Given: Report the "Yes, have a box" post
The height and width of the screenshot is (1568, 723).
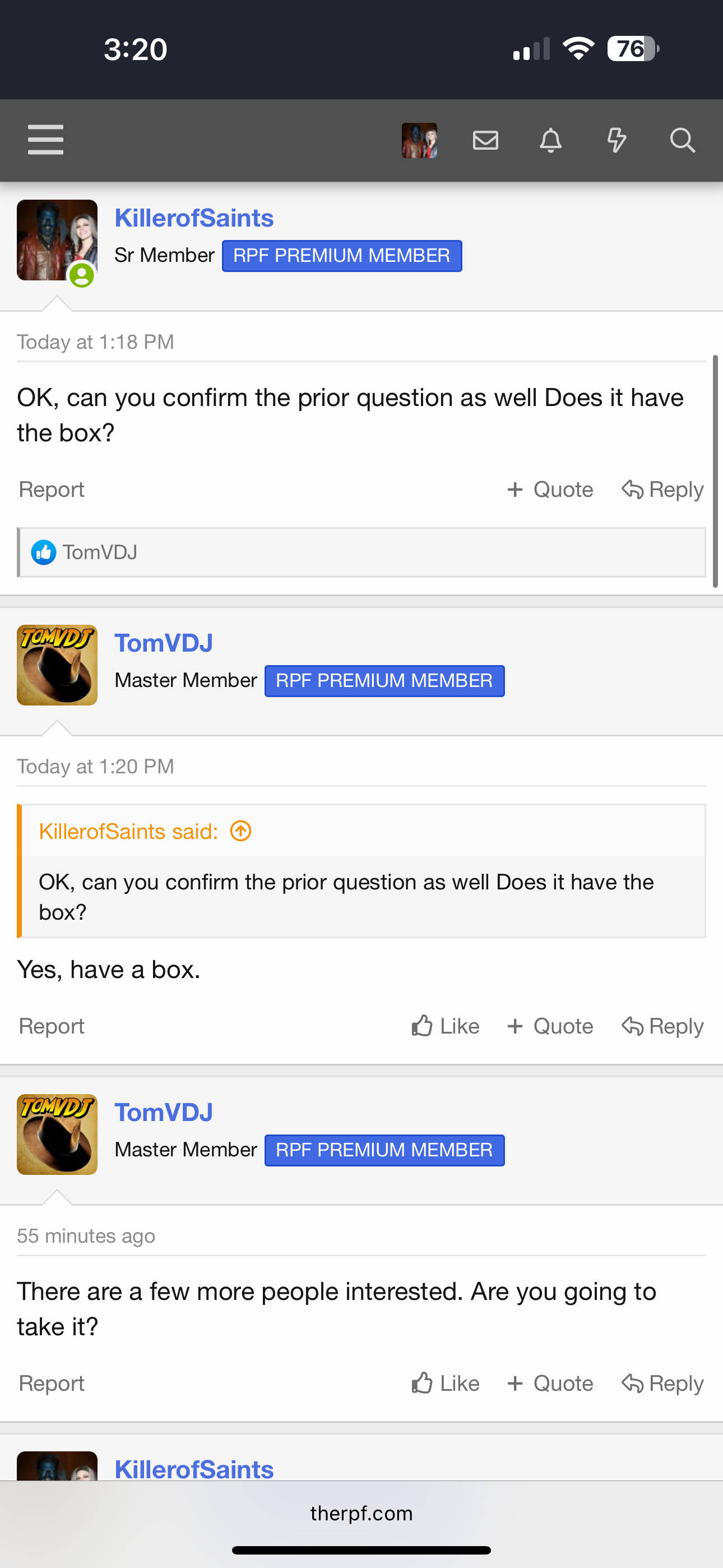Looking at the screenshot, I should pyautogui.click(x=52, y=1026).
